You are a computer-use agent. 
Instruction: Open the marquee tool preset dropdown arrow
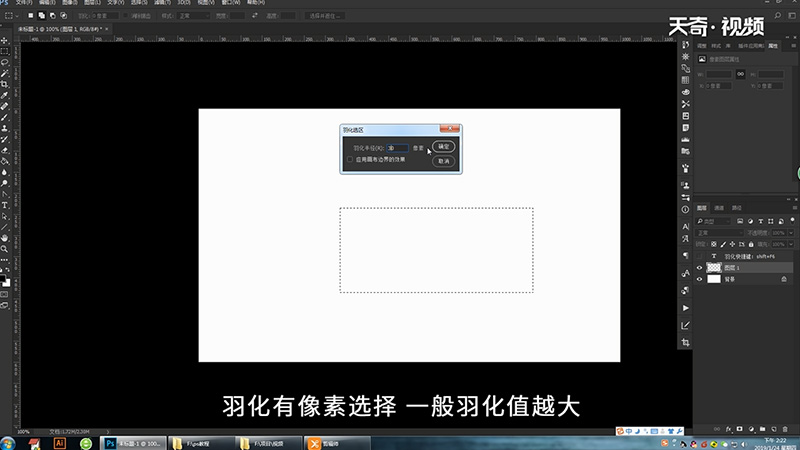click(17, 16)
